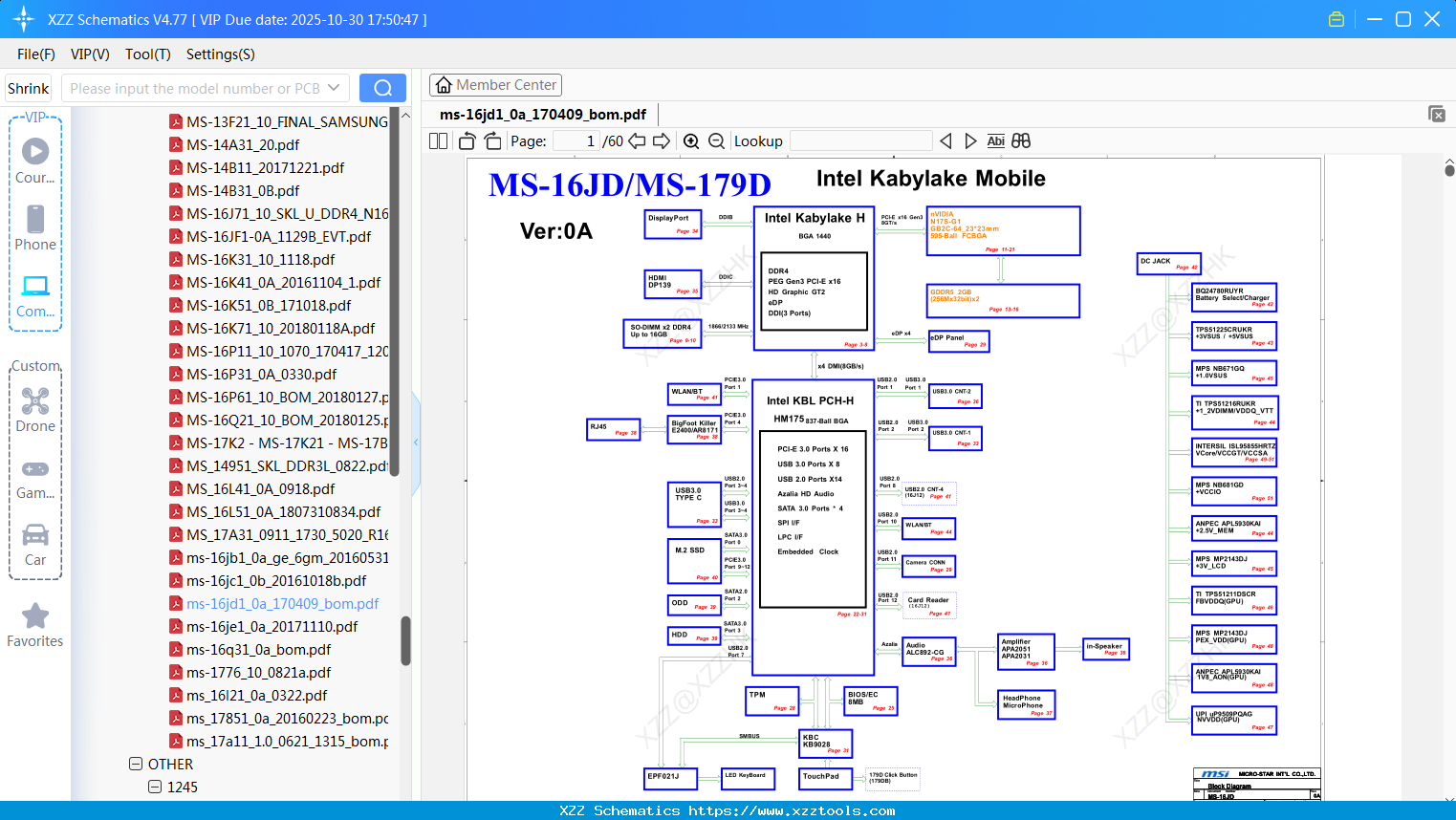Open the Course category in sidebar
Image resolution: width=1456 pixels, height=820 pixels.
[35, 161]
